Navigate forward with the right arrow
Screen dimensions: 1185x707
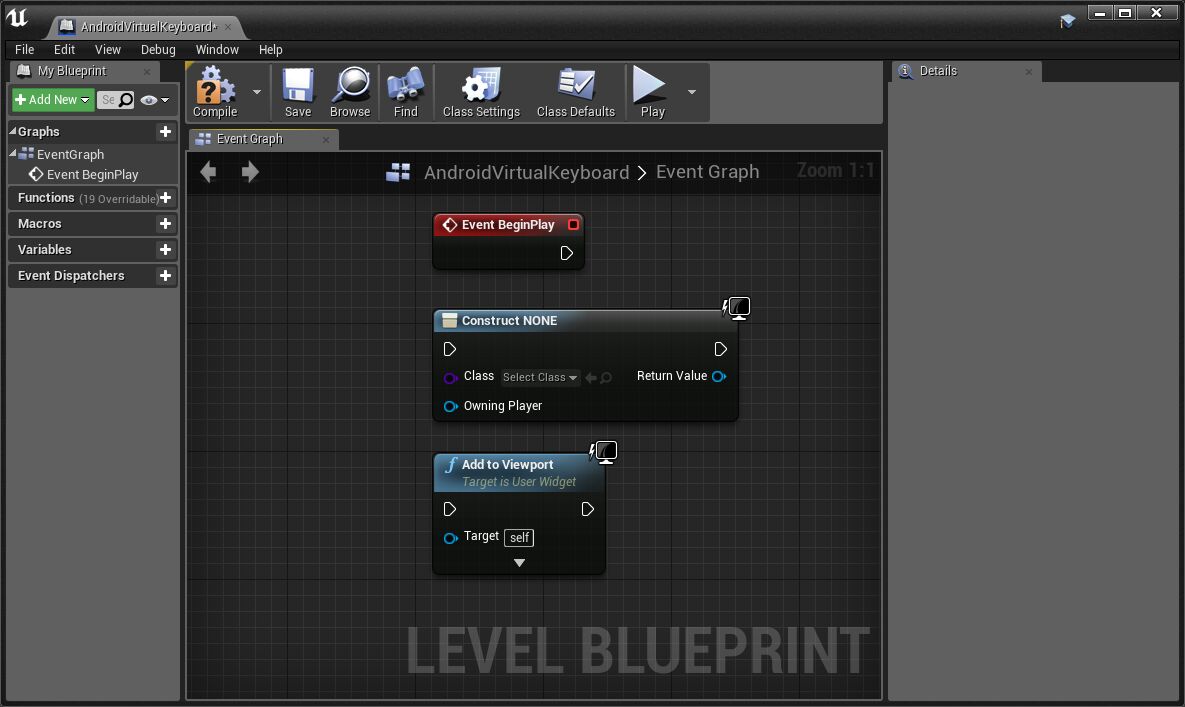pyautogui.click(x=250, y=172)
